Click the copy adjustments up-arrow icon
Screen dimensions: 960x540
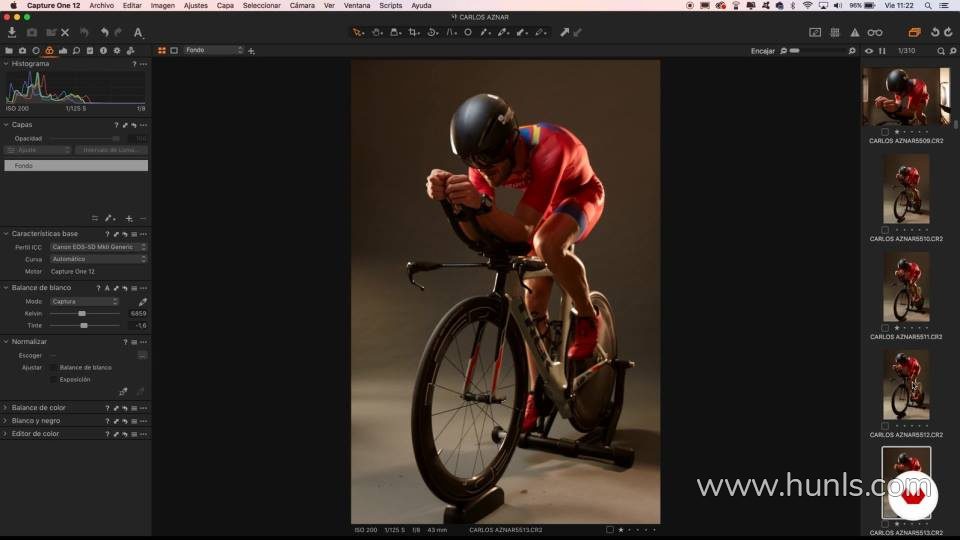click(564, 32)
